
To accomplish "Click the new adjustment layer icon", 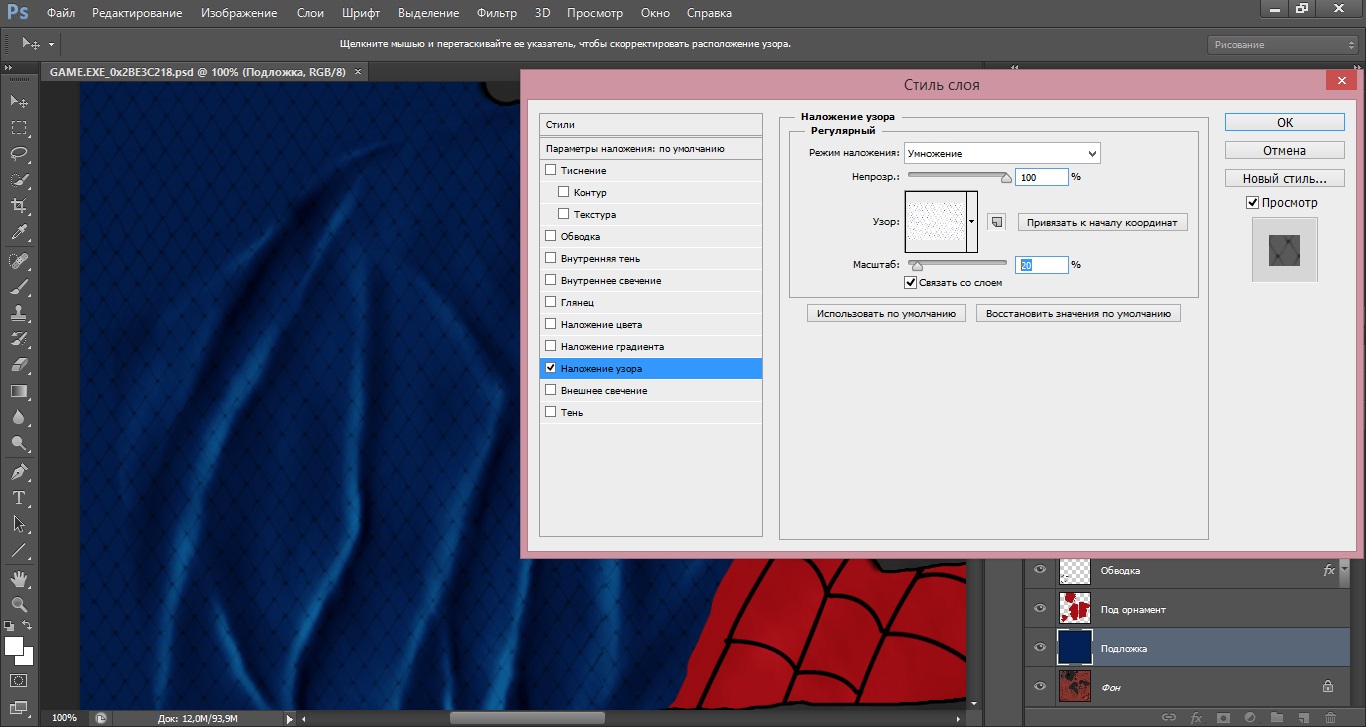I will pyautogui.click(x=1250, y=717).
